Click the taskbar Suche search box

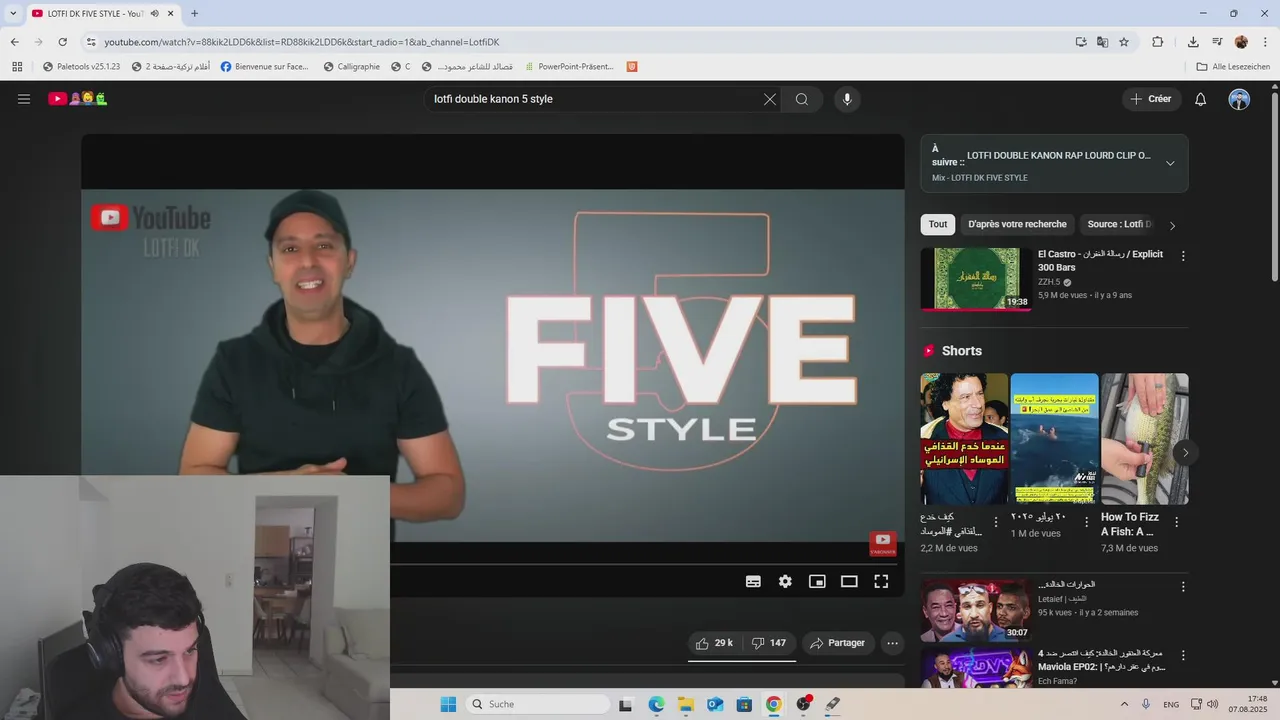538,704
